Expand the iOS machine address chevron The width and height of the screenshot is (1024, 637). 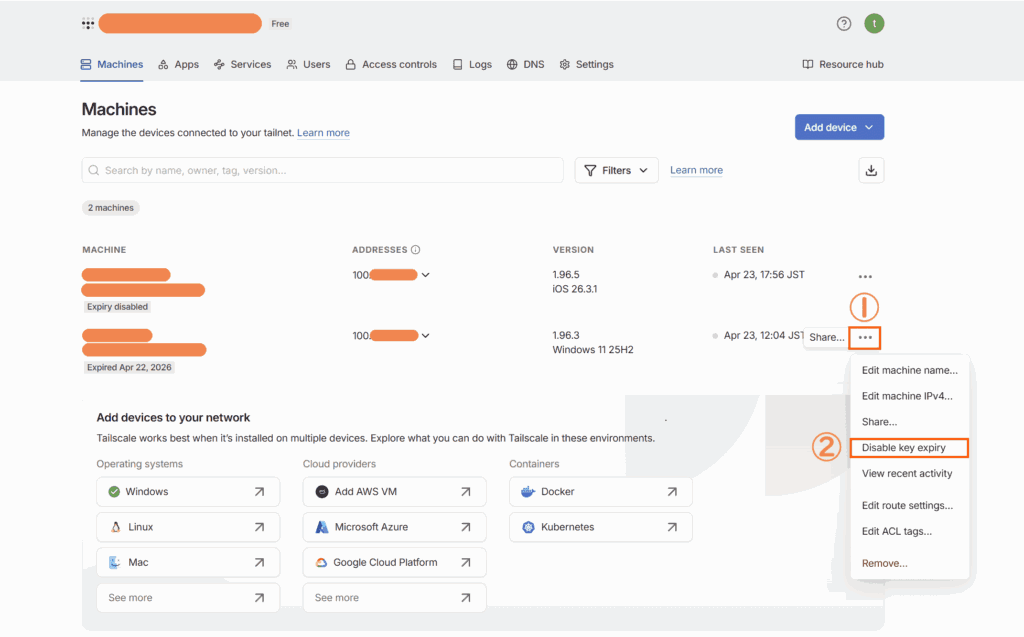[x=426, y=275]
